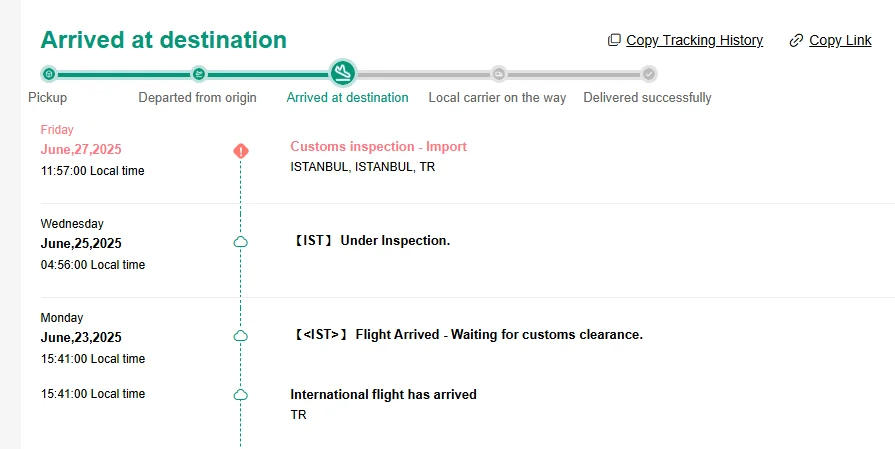This screenshot has width=895, height=449.
Task: Select the Departed from origin stage label
Action: coord(197,98)
